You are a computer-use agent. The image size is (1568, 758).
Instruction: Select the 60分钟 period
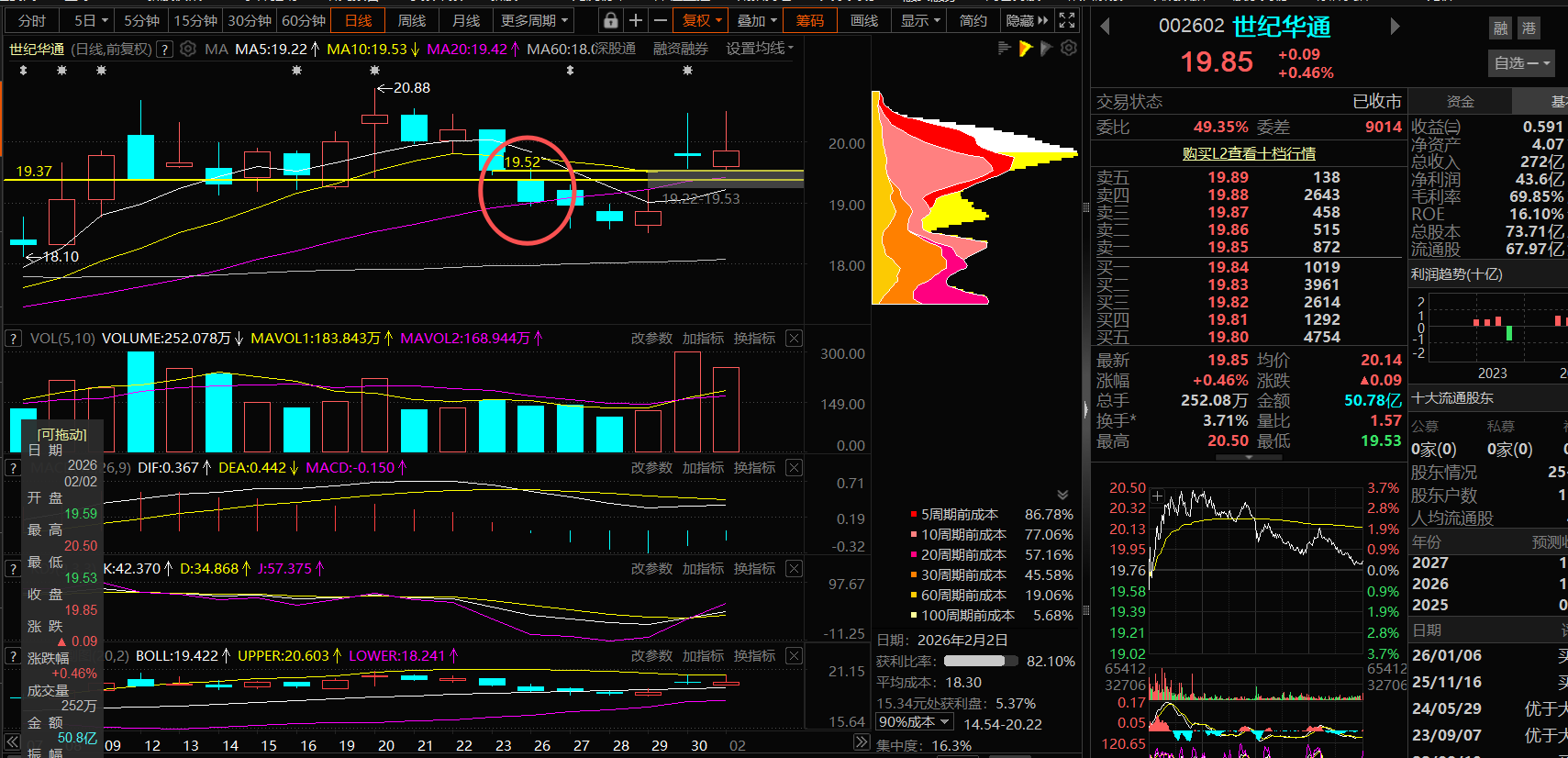(x=304, y=20)
